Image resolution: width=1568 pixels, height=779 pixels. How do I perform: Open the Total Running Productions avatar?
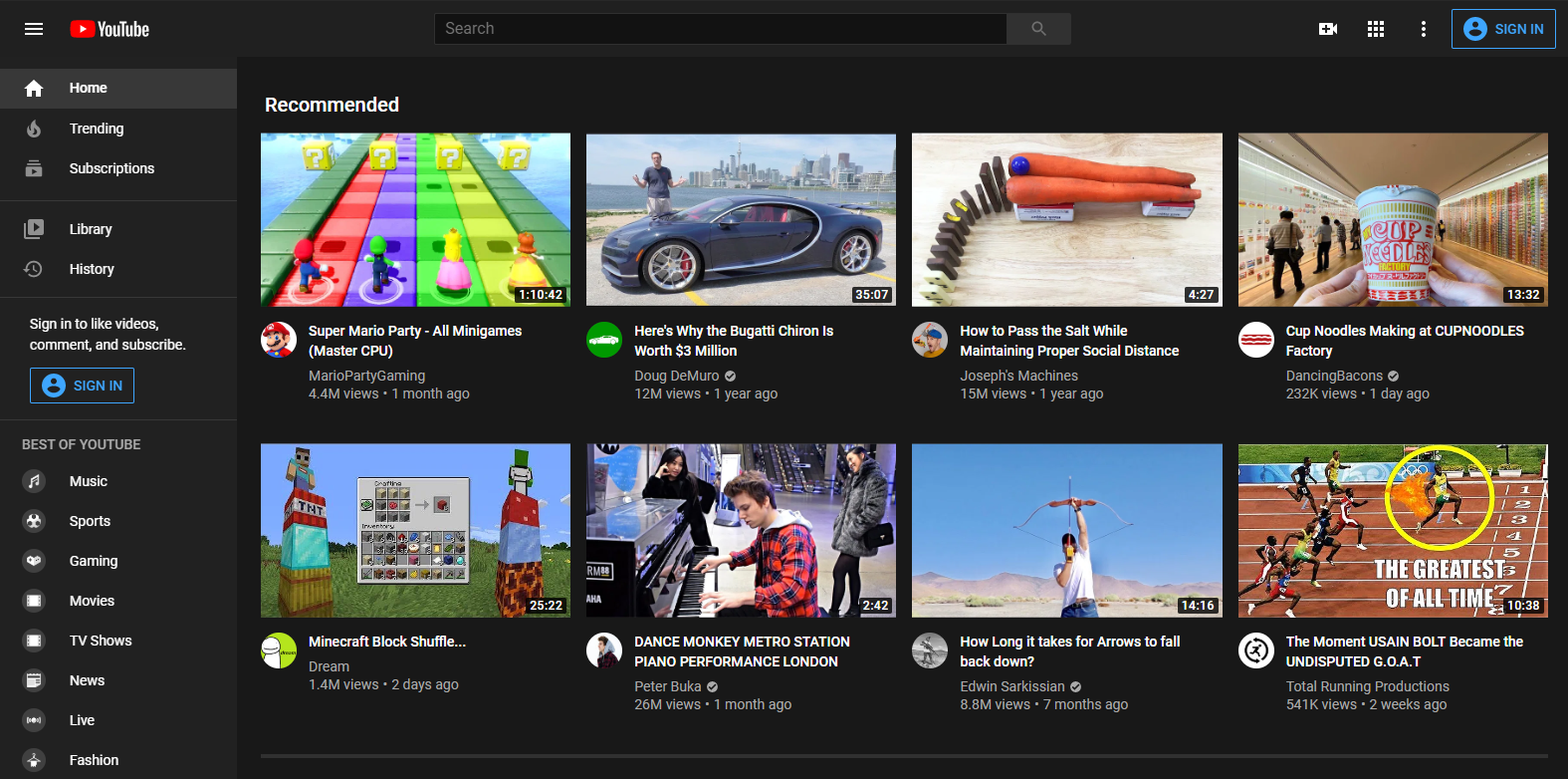[x=1256, y=650]
